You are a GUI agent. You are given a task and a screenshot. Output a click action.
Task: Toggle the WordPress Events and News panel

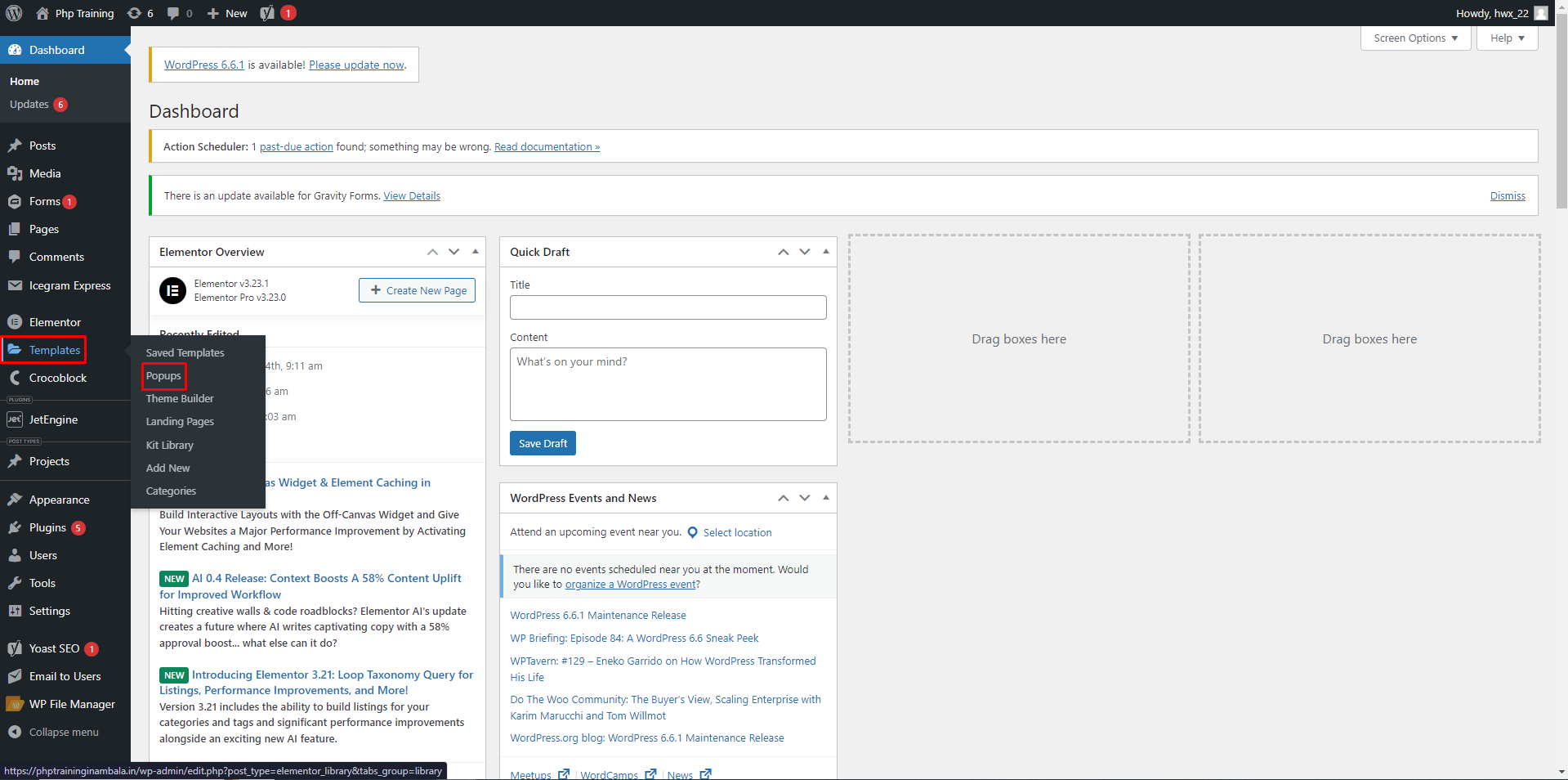point(826,498)
